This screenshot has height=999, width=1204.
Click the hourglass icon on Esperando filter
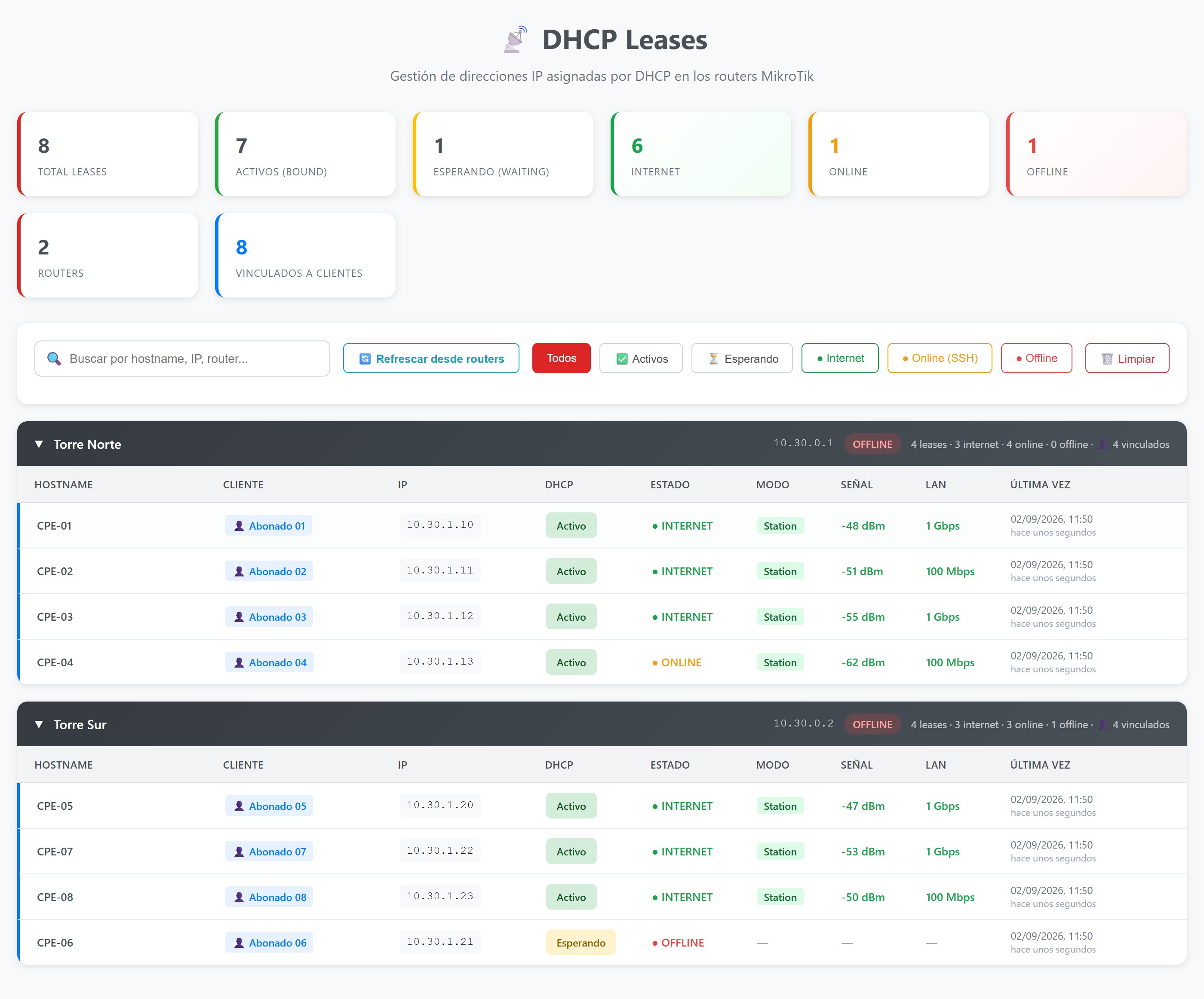tap(713, 359)
